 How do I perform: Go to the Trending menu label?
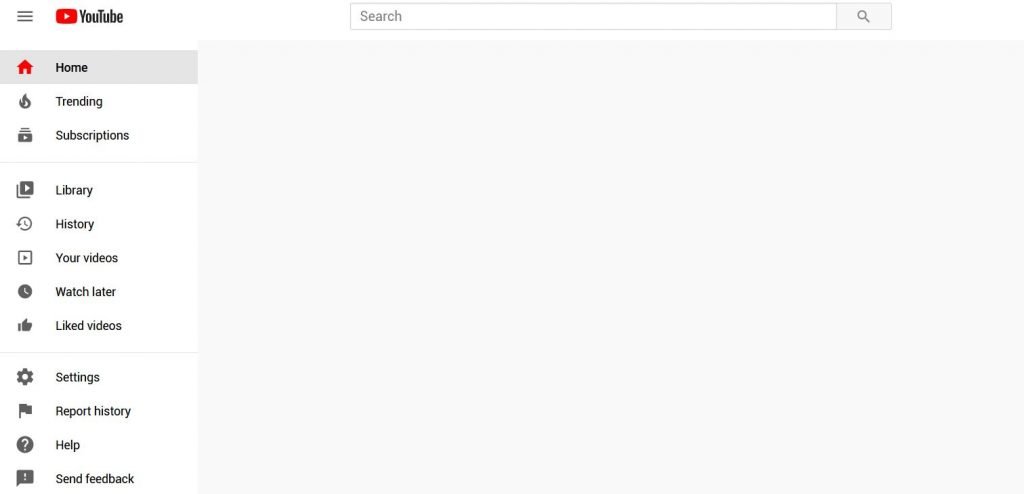pos(79,101)
